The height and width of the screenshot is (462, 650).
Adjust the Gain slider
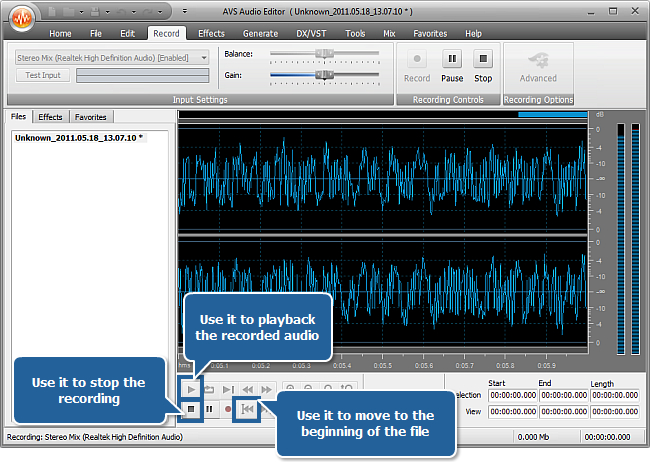(x=324, y=75)
